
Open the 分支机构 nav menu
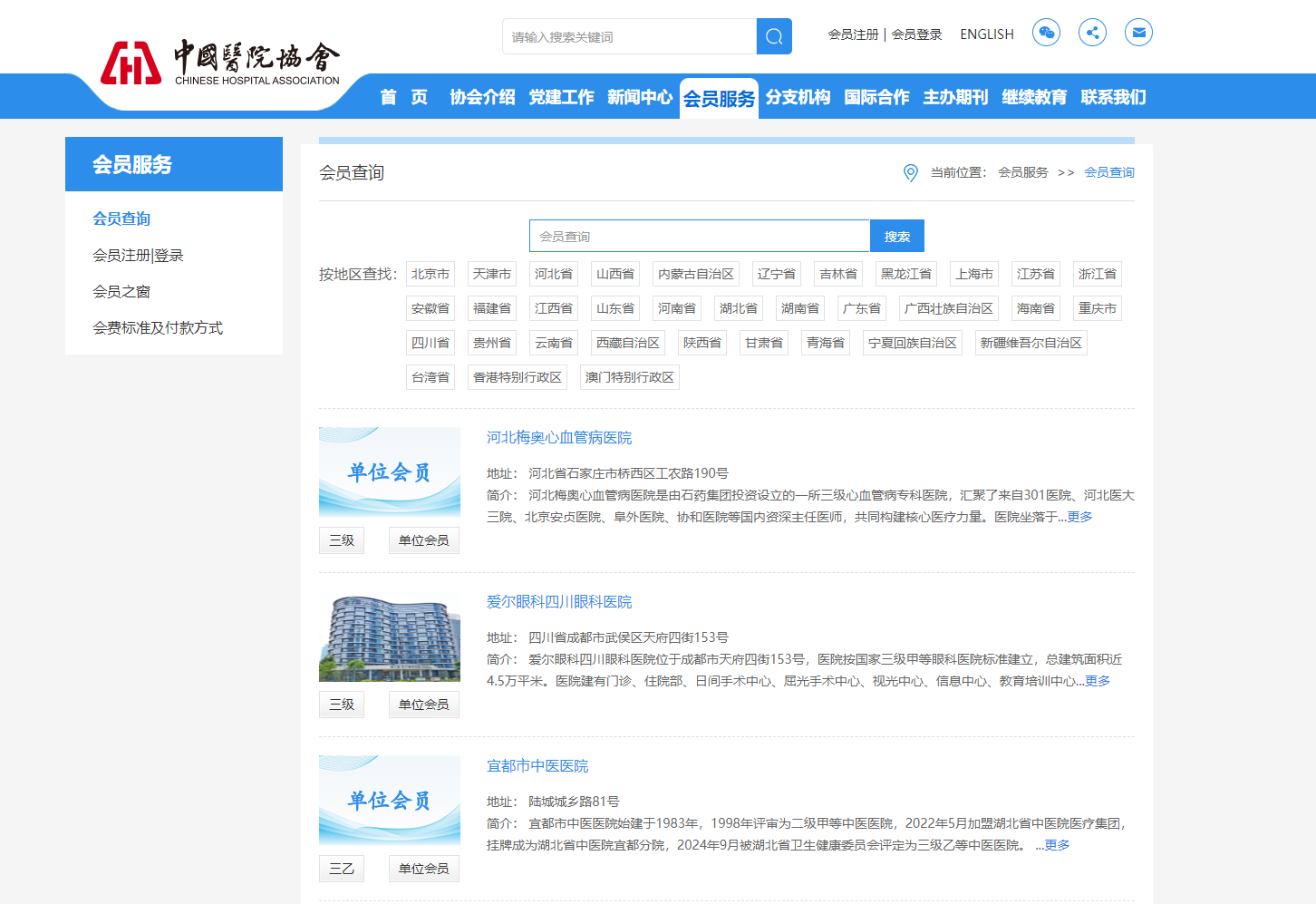pyautogui.click(x=798, y=97)
